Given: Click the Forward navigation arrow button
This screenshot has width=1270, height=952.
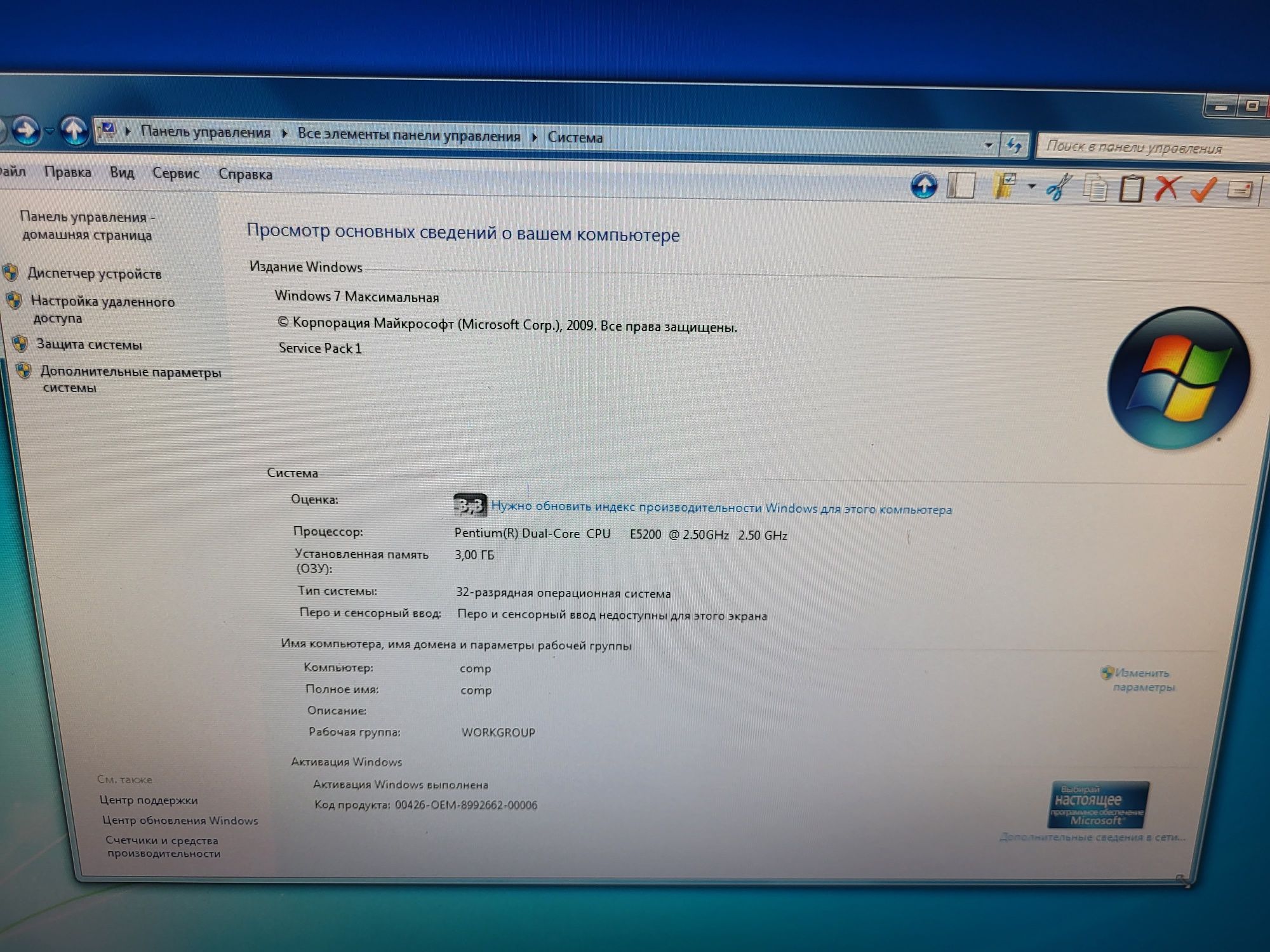Looking at the screenshot, I should (x=26, y=130).
